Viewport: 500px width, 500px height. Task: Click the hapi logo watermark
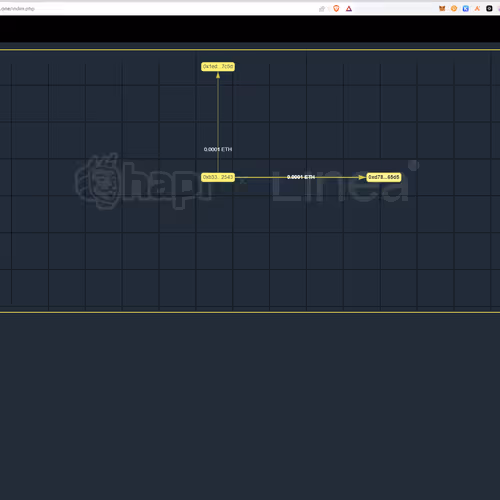(x=143, y=182)
